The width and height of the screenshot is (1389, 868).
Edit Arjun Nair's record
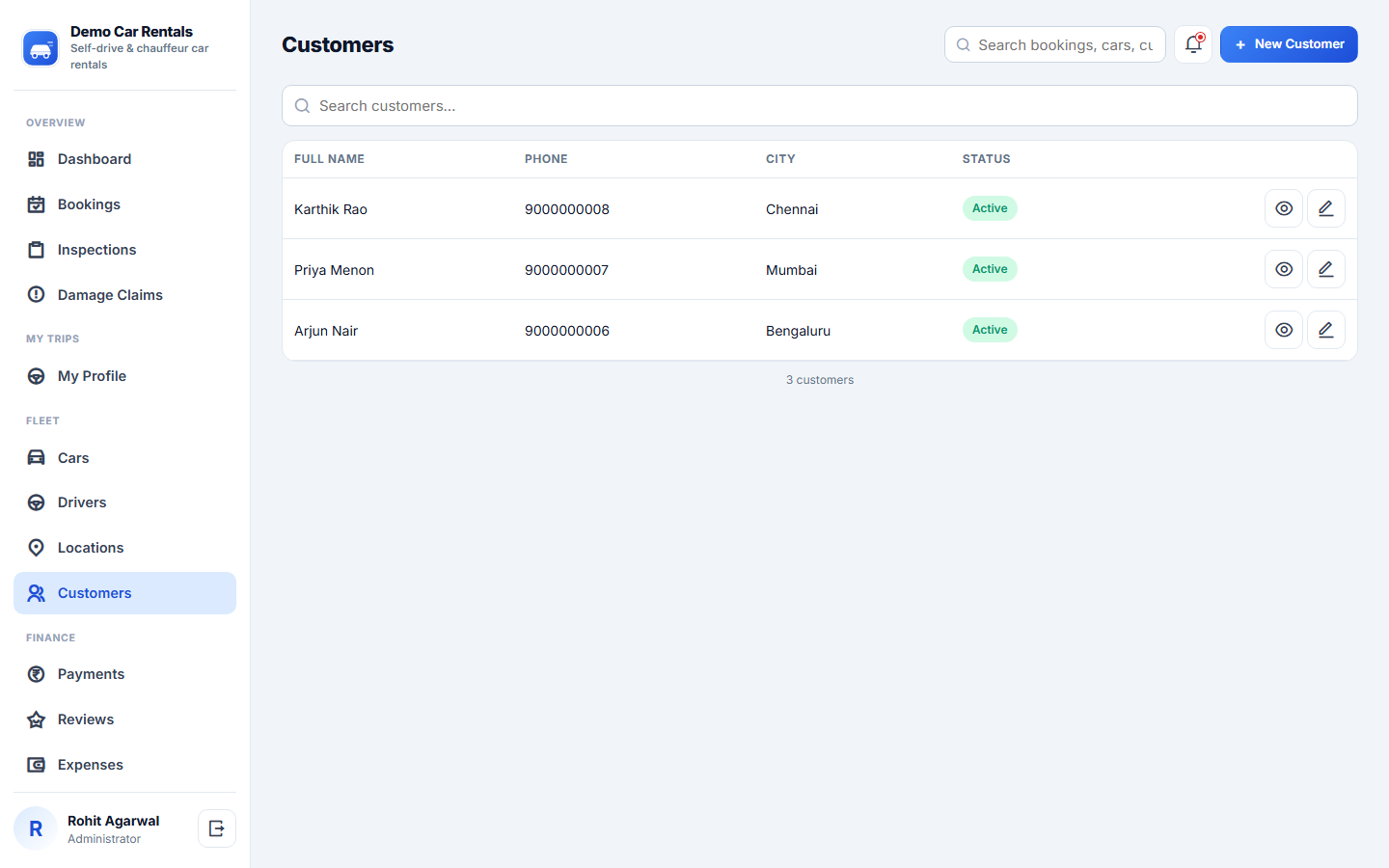pos(1326,330)
